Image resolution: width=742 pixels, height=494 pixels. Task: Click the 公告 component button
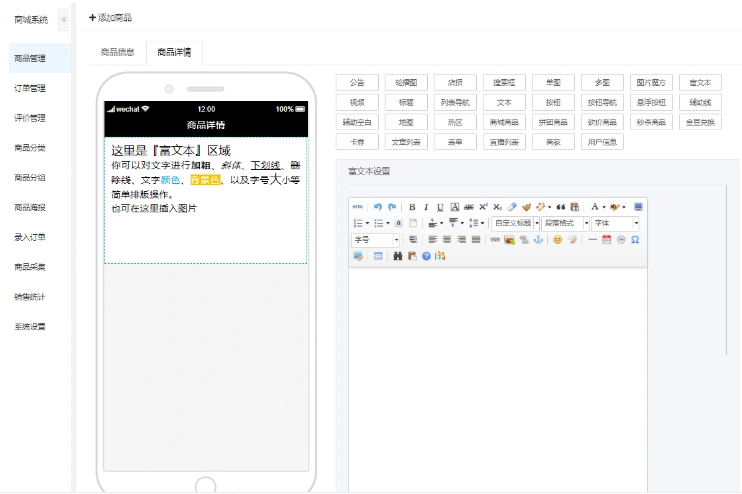point(357,83)
